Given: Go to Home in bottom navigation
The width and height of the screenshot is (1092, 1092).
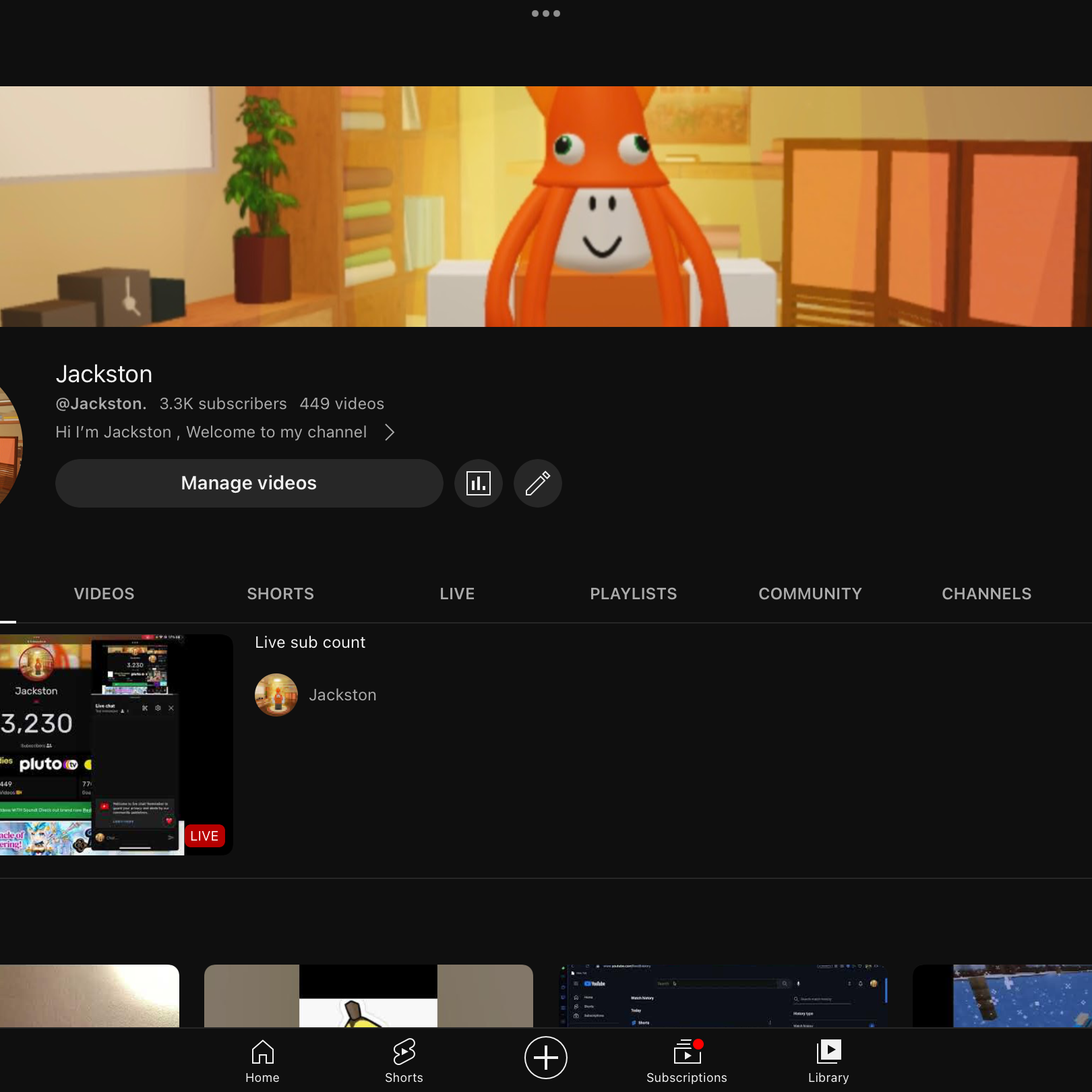Looking at the screenshot, I should 262,1061.
